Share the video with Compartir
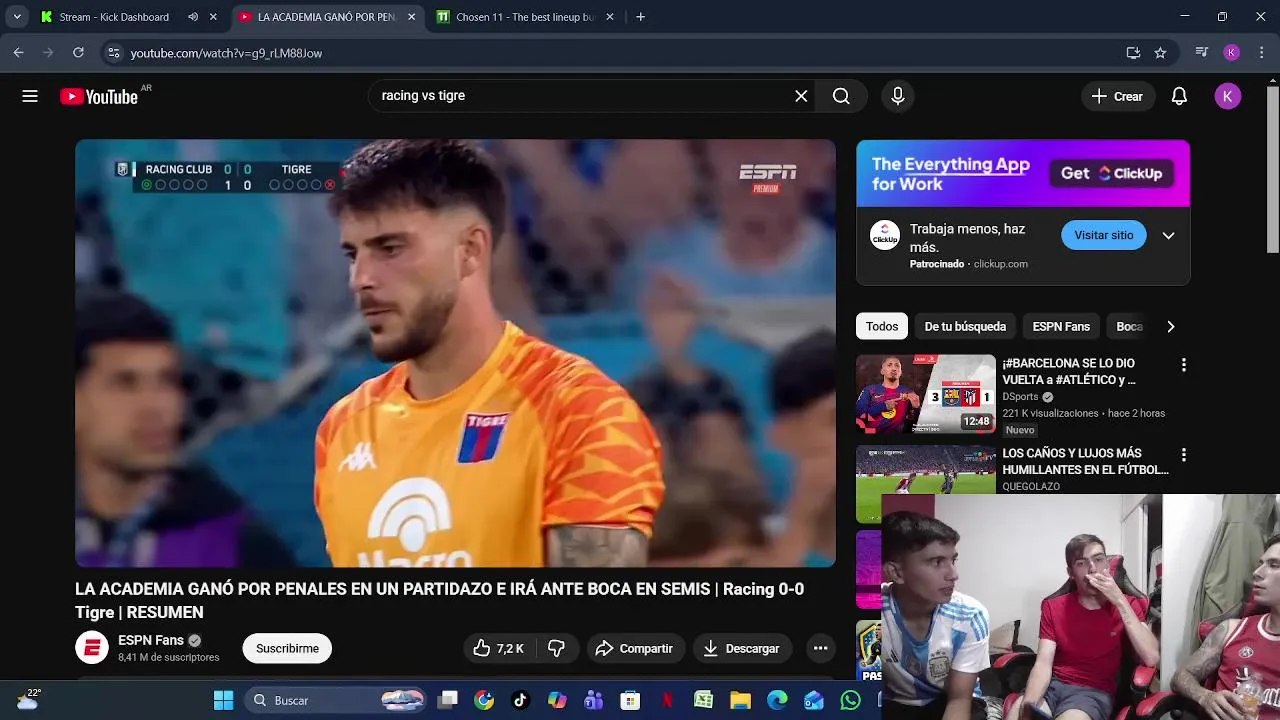The height and width of the screenshot is (720, 1280). click(634, 648)
